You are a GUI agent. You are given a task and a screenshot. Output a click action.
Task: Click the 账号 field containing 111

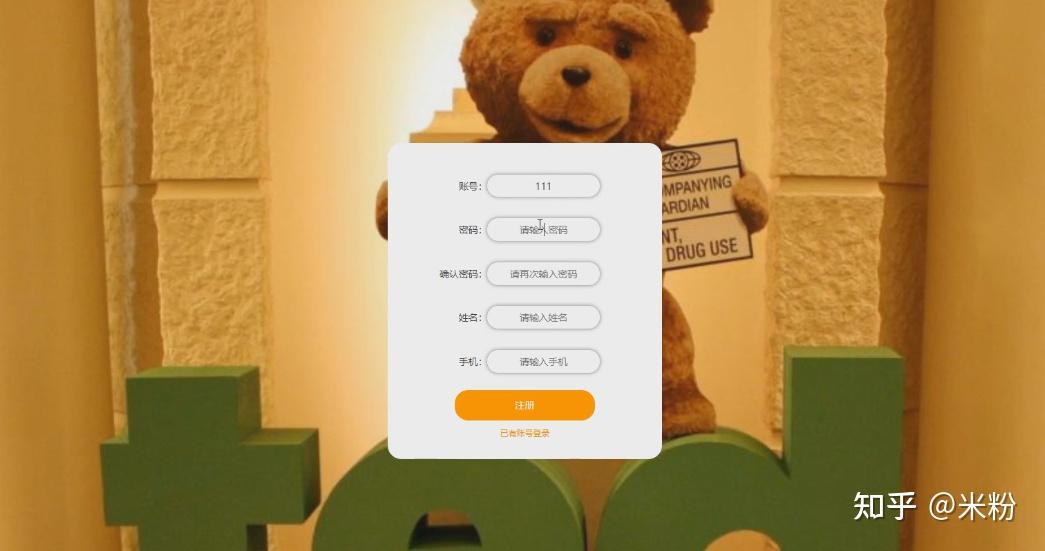point(543,186)
